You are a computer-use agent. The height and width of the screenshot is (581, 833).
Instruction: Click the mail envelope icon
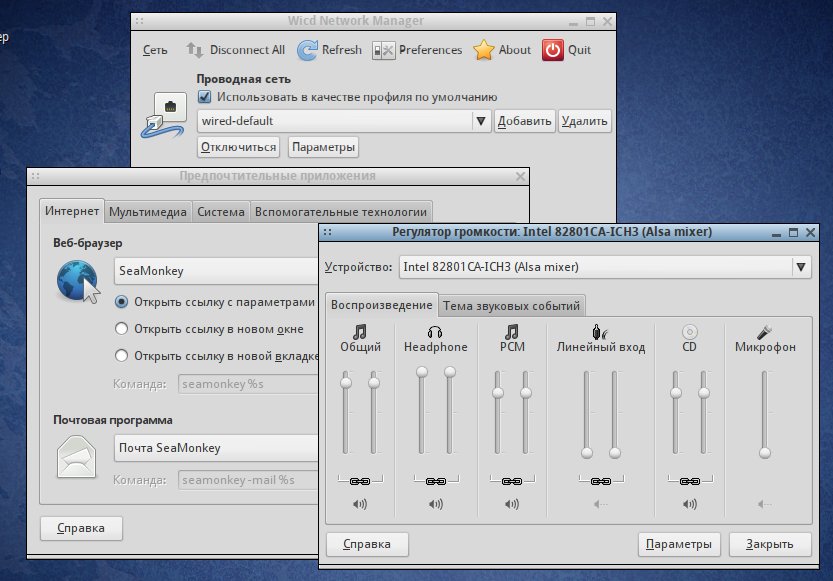pos(76,456)
